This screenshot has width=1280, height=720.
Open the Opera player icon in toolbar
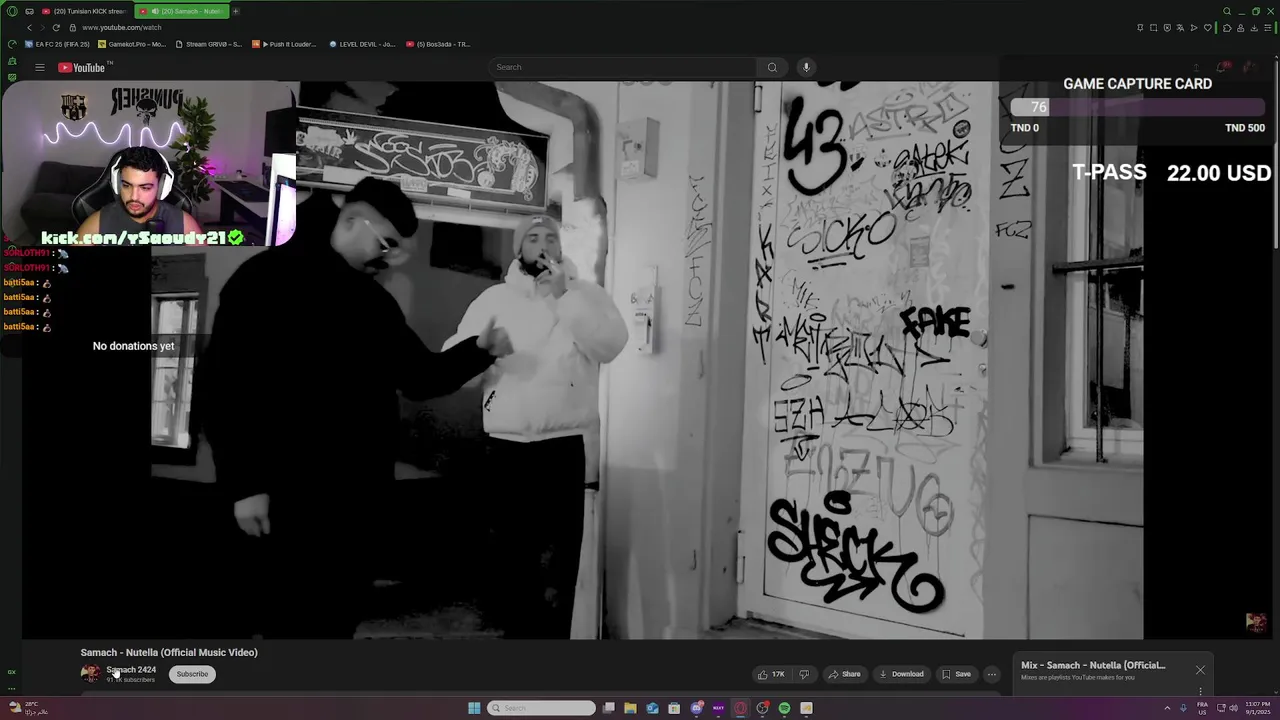click(x=1194, y=28)
